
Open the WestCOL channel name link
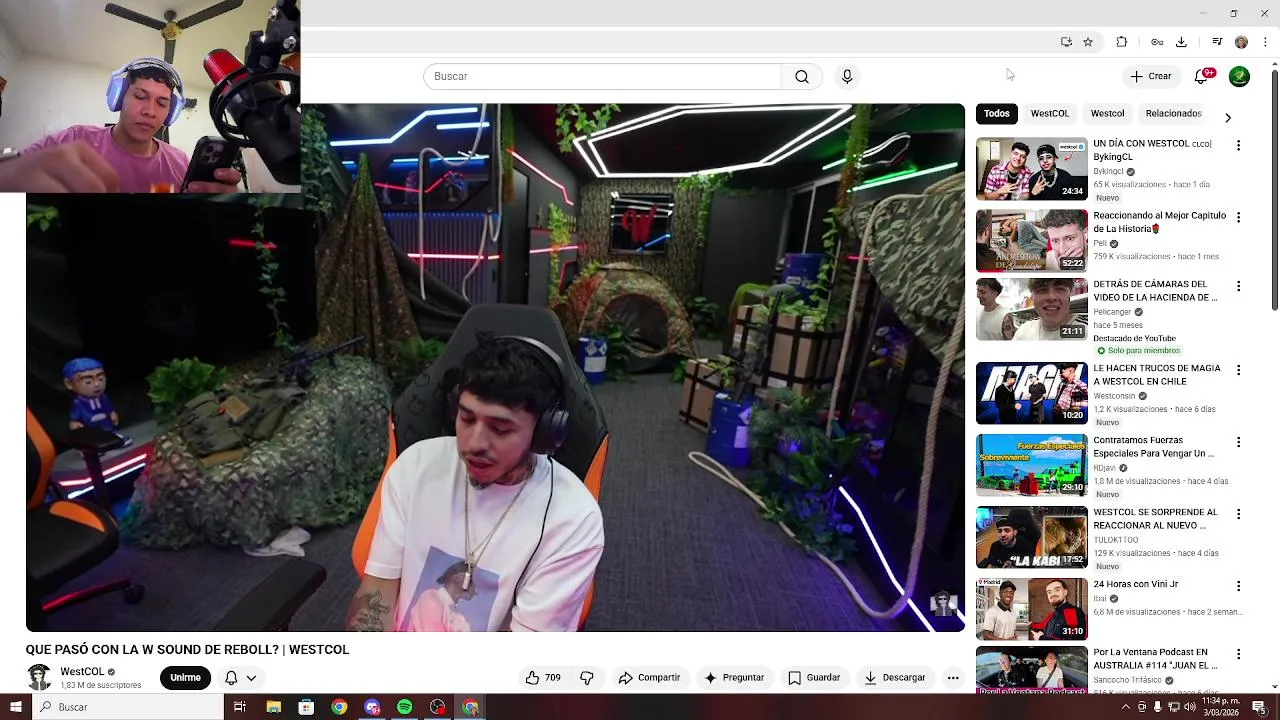pos(82,672)
